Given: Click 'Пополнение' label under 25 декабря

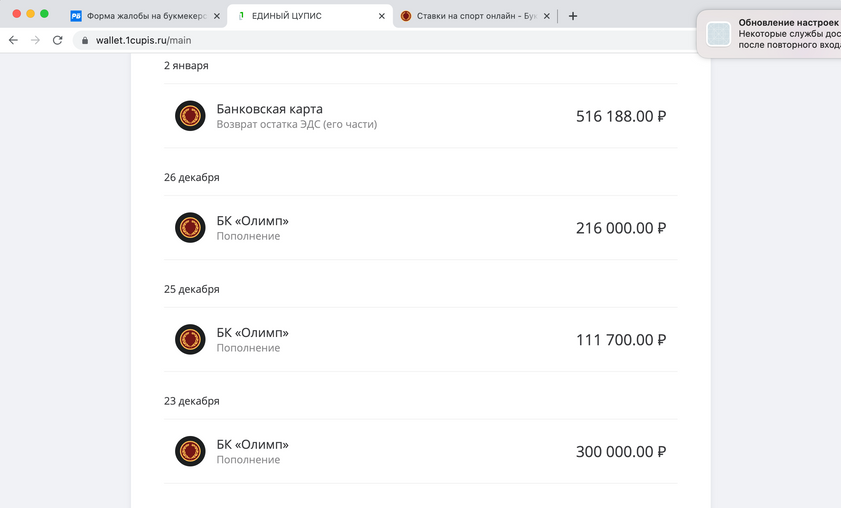Looking at the screenshot, I should coord(248,348).
